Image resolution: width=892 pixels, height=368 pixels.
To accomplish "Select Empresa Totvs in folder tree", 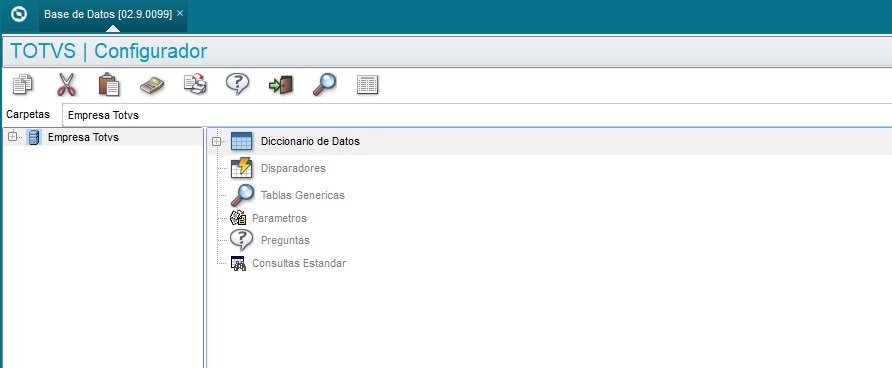I will 83,137.
